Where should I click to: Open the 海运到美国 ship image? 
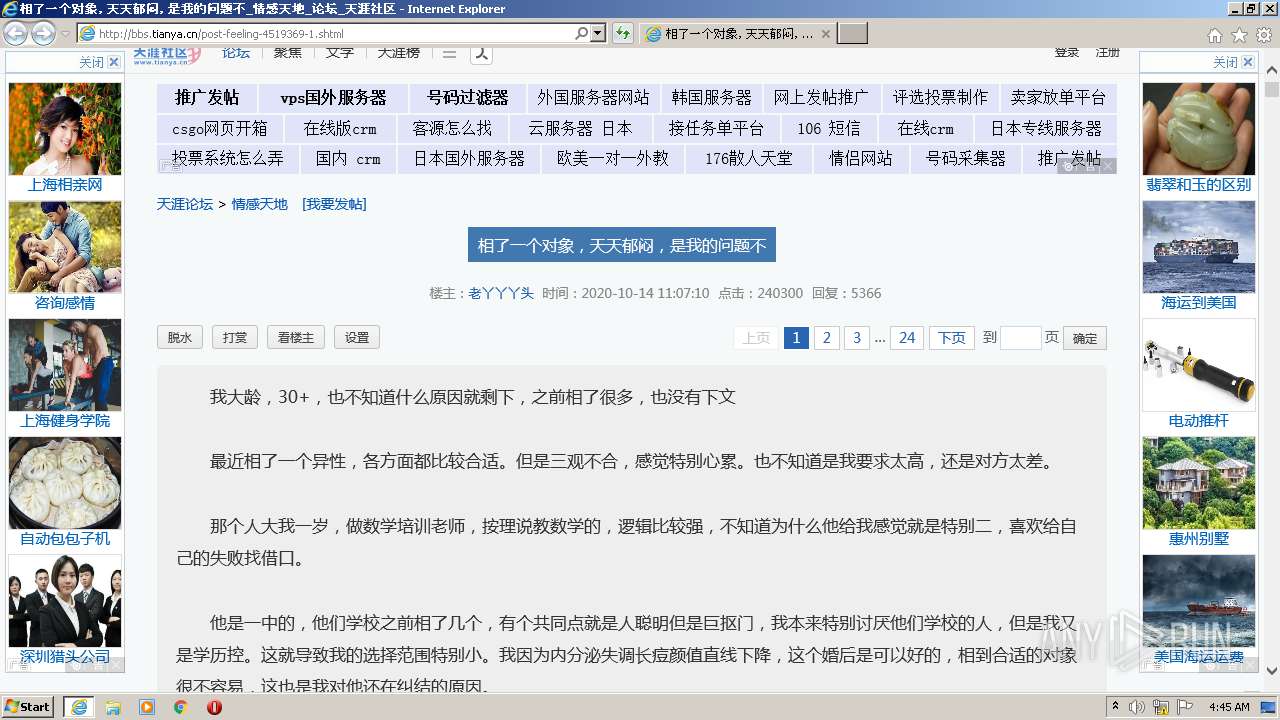pyautogui.click(x=1199, y=247)
